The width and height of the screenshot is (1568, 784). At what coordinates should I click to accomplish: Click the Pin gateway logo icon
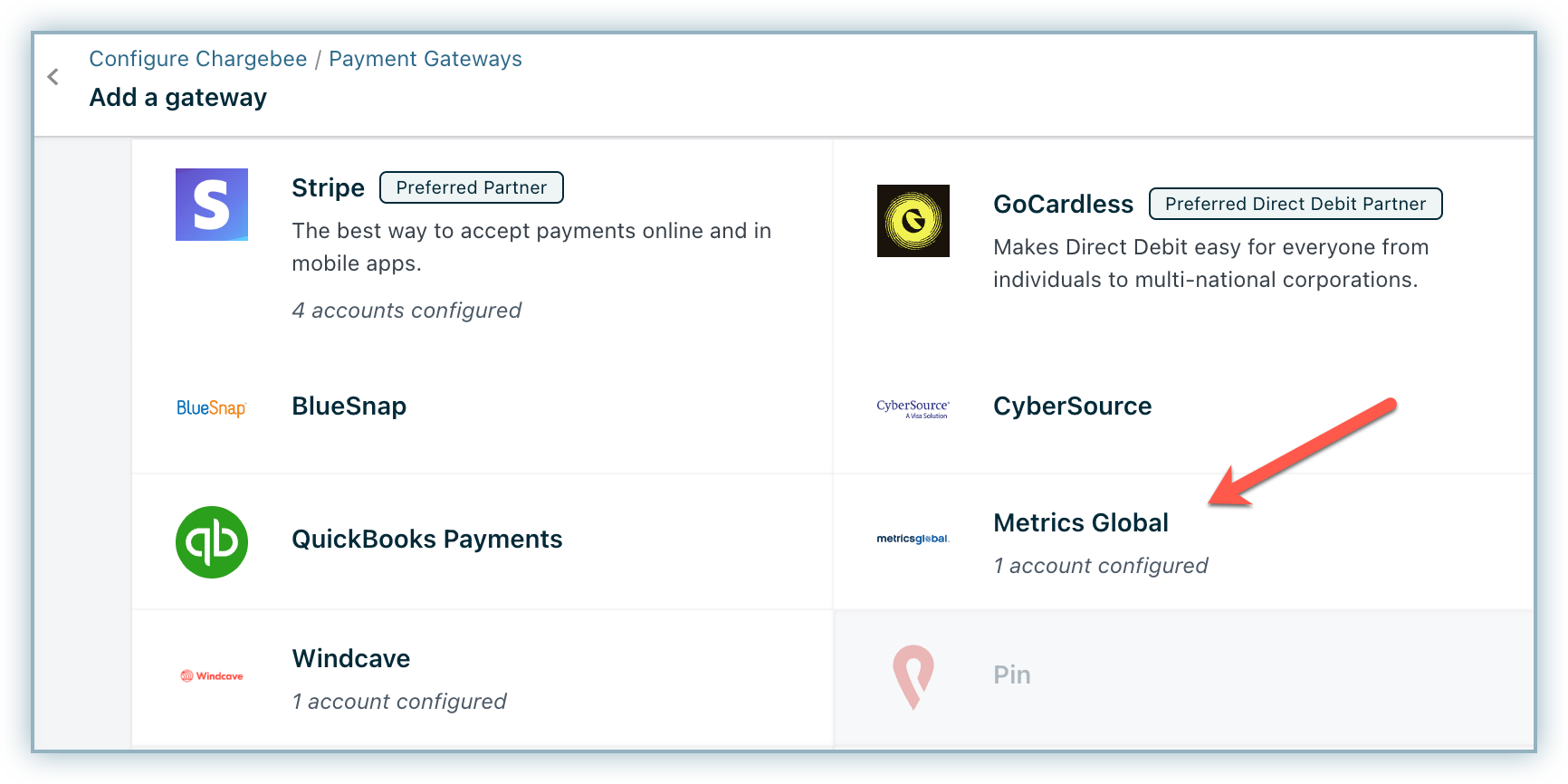click(x=913, y=676)
